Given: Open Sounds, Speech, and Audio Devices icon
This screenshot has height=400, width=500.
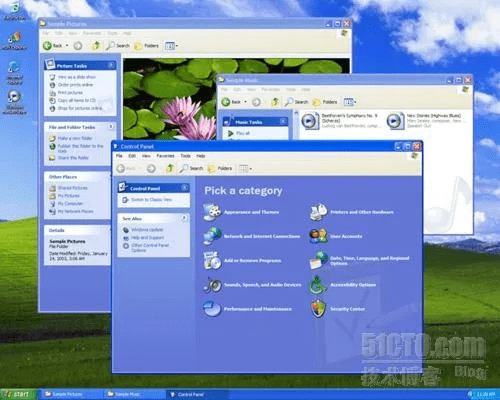Looking at the screenshot, I should tap(212, 285).
